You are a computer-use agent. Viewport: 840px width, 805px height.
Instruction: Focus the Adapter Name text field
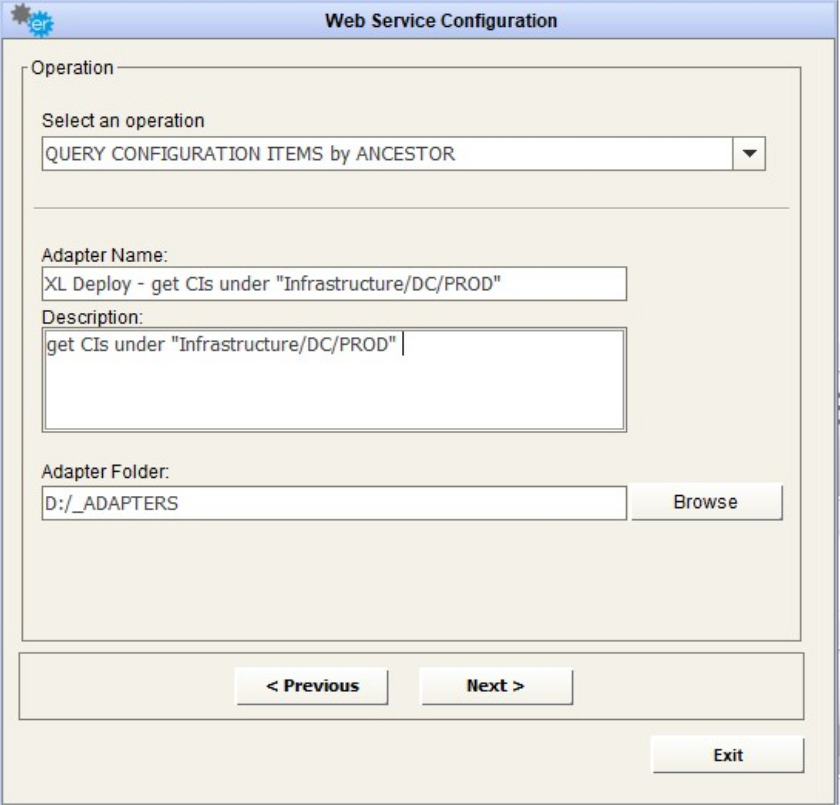[334, 284]
